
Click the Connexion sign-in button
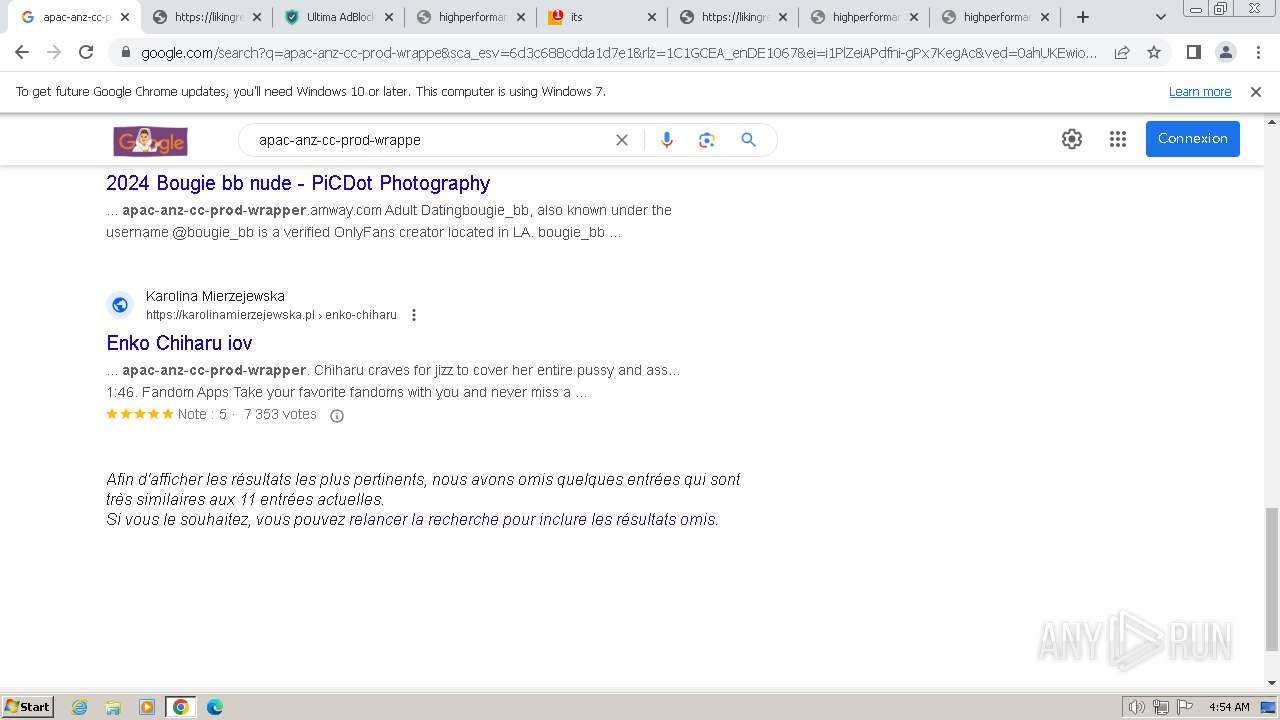tap(1193, 139)
